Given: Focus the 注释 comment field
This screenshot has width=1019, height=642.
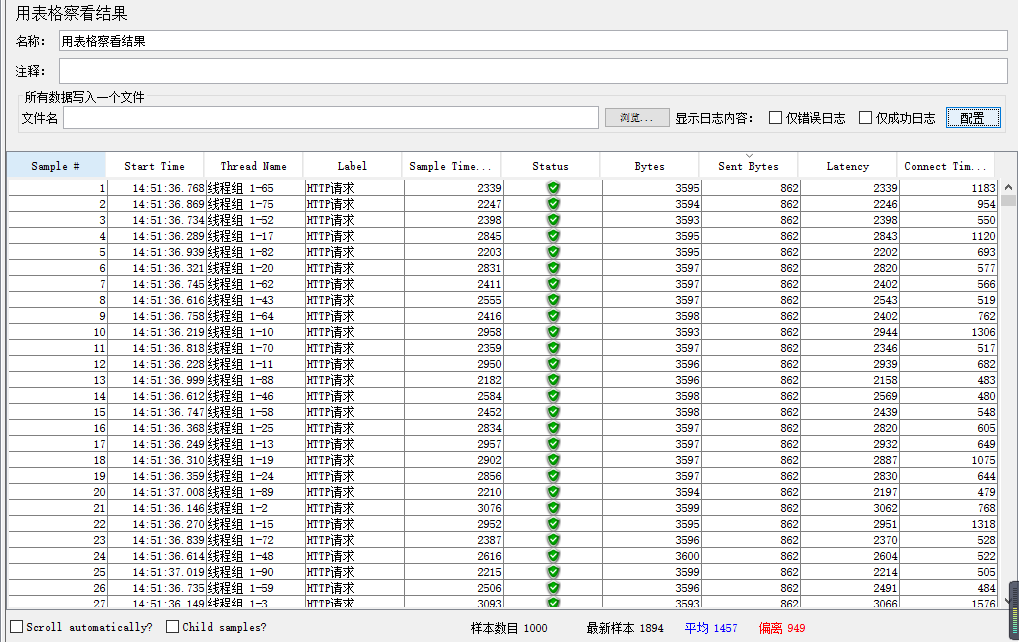Looking at the screenshot, I should pyautogui.click(x=533, y=71).
